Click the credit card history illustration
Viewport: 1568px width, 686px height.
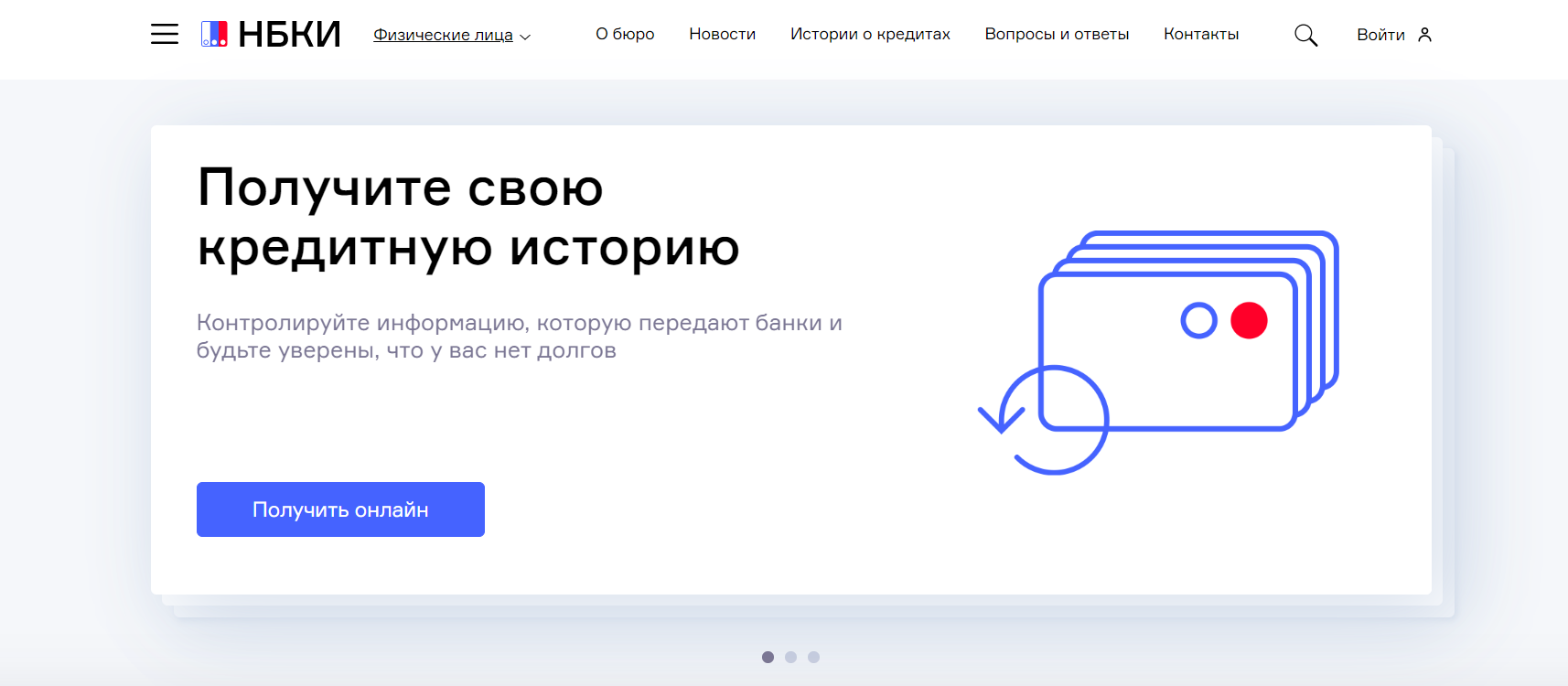1158,352
